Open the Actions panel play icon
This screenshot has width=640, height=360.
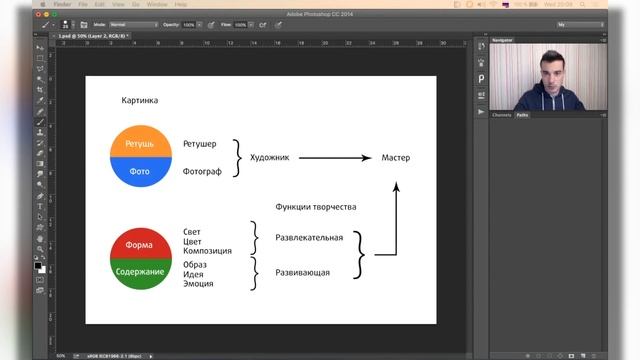(481, 111)
